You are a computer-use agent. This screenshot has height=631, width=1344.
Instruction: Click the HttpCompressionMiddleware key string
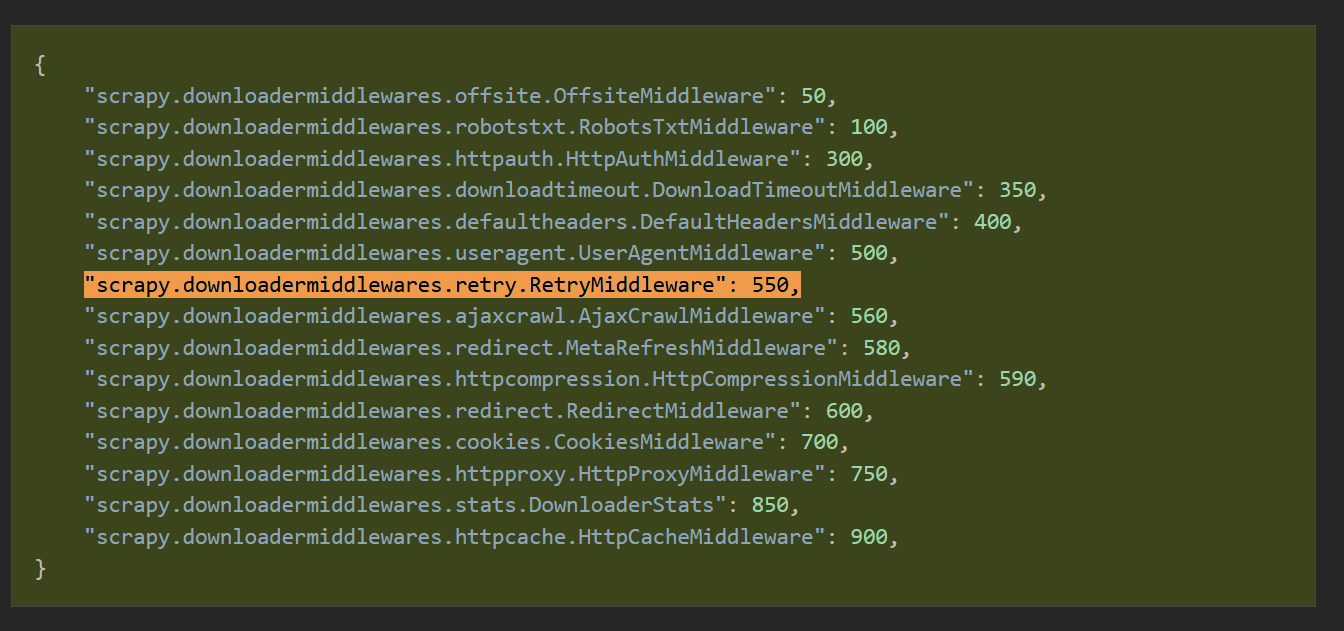tap(528, 380)
